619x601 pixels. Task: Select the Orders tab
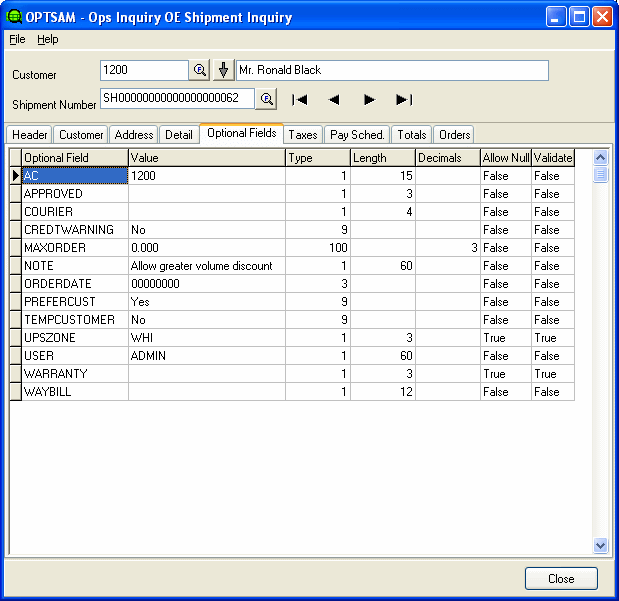454,135
